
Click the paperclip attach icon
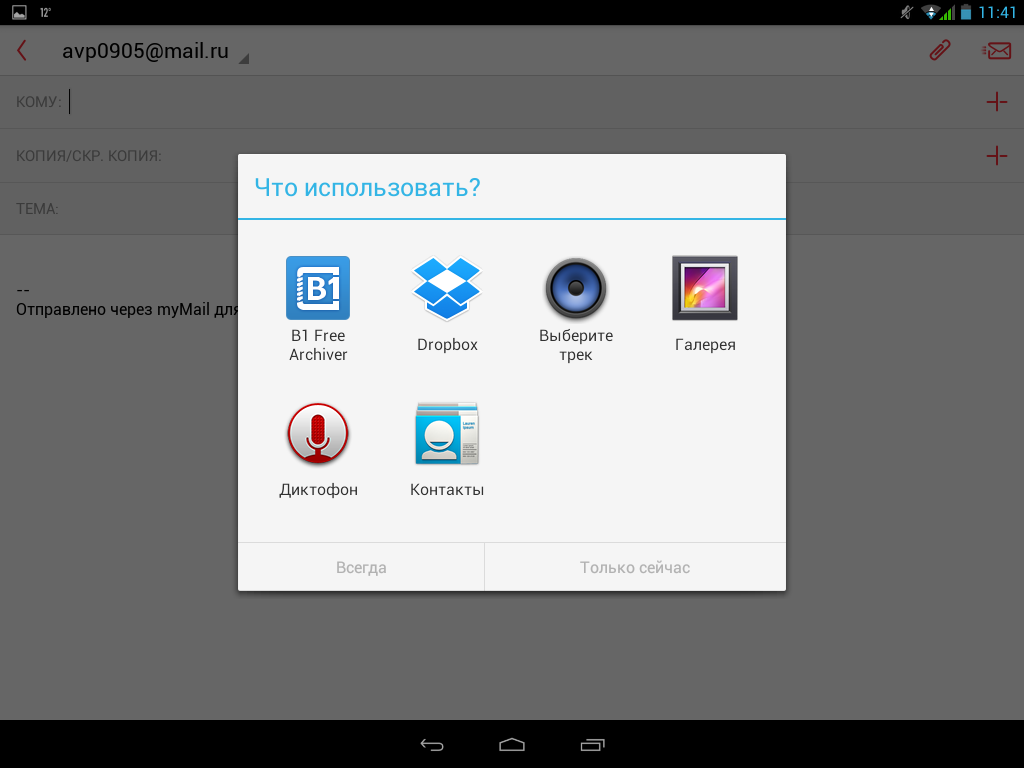pyautogui.click(x=940, y=50)
